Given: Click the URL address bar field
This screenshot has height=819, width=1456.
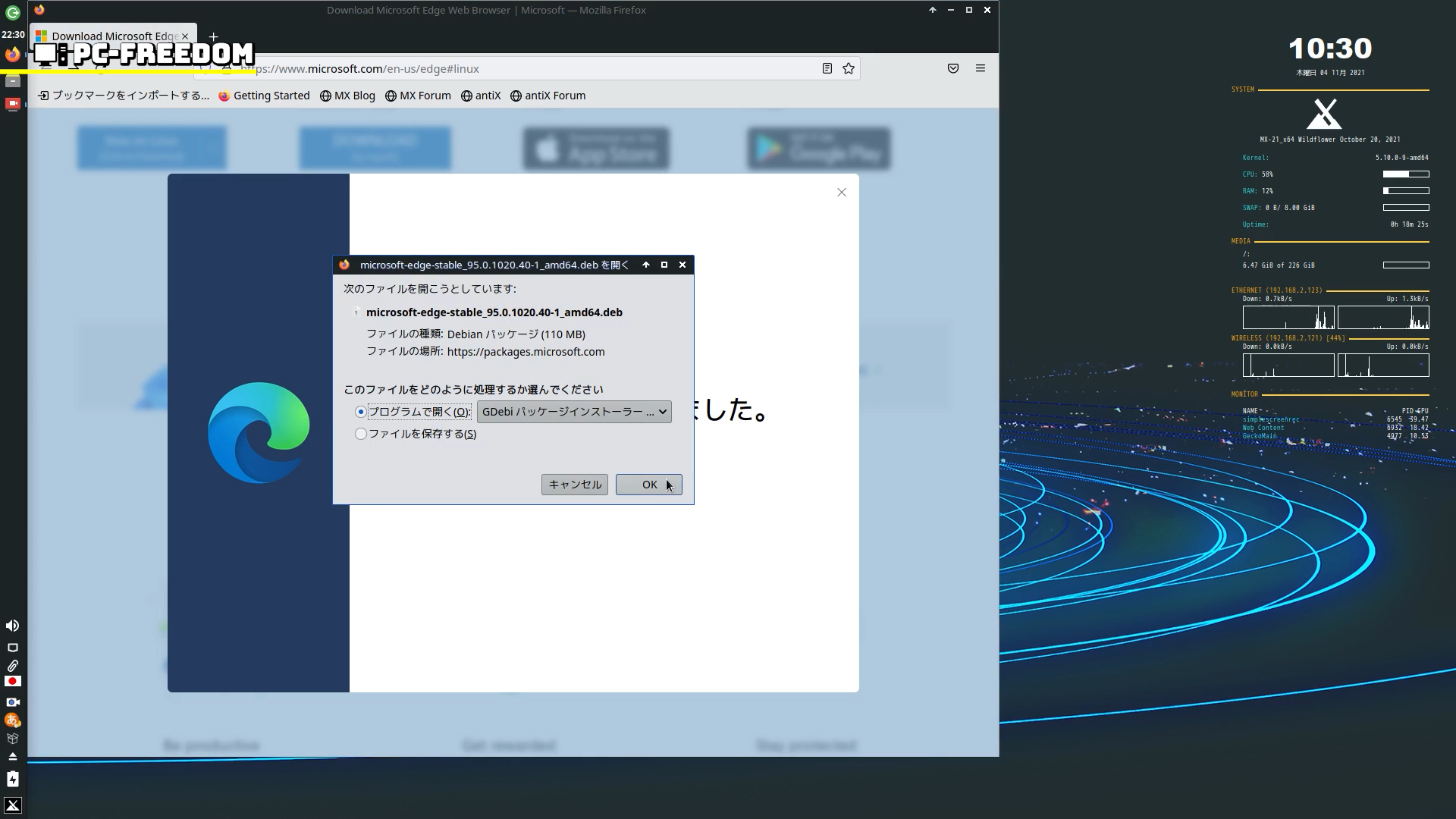Looking at the screenshot, I should point(531,69).
